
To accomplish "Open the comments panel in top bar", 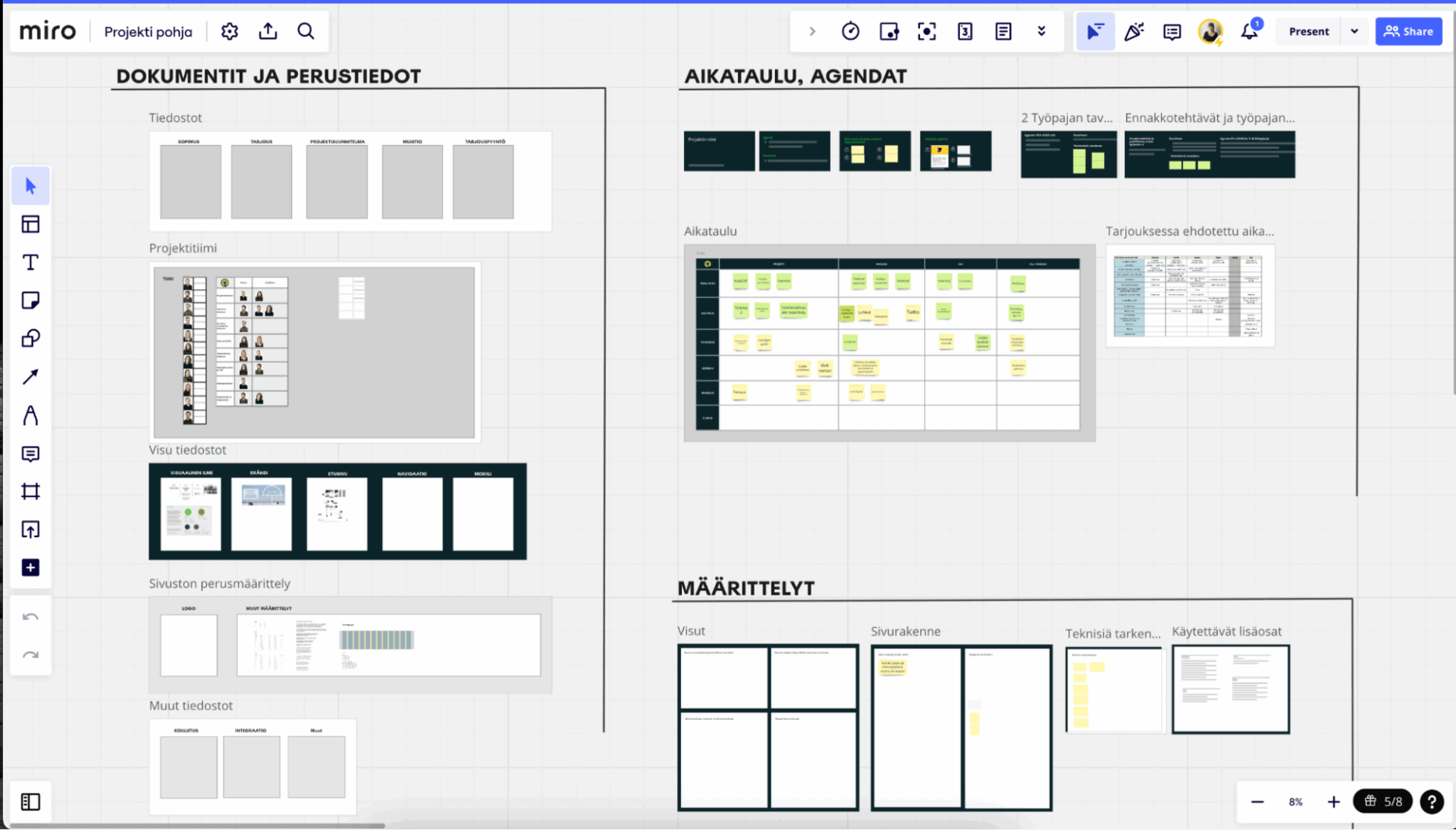I will pos(1172,32).
